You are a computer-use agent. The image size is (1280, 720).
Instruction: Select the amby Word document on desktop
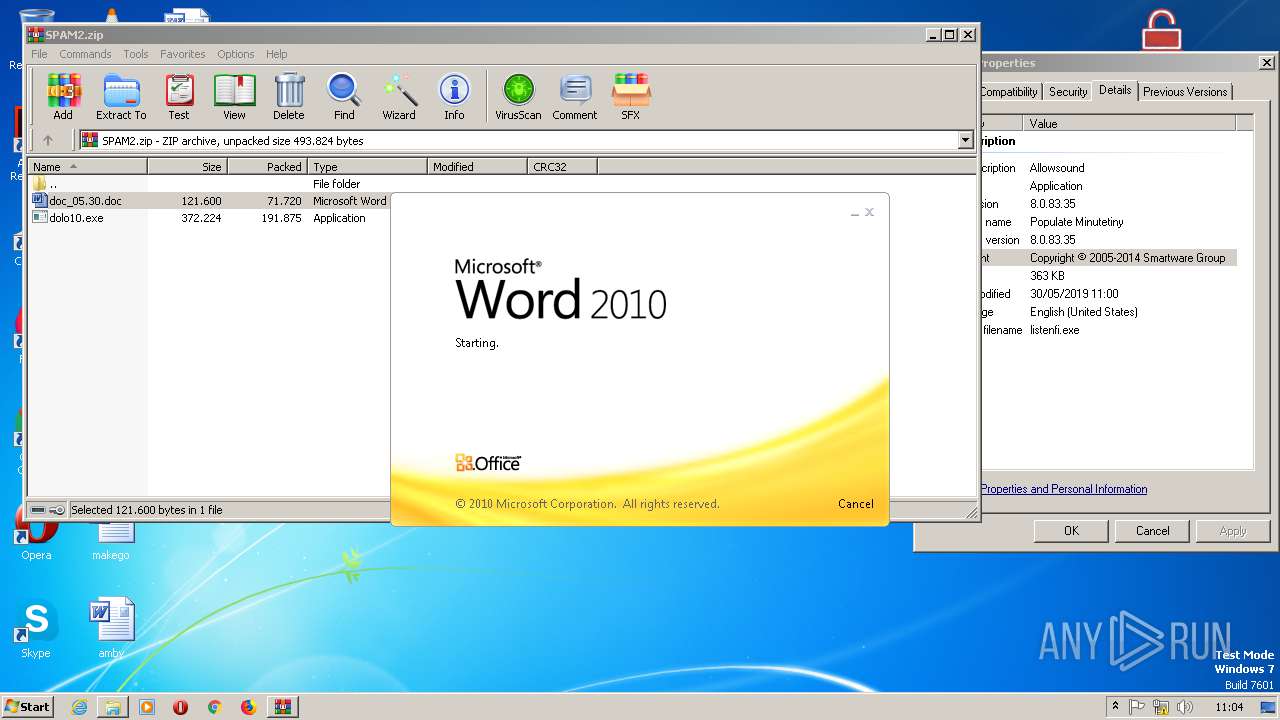coord(111,630)
